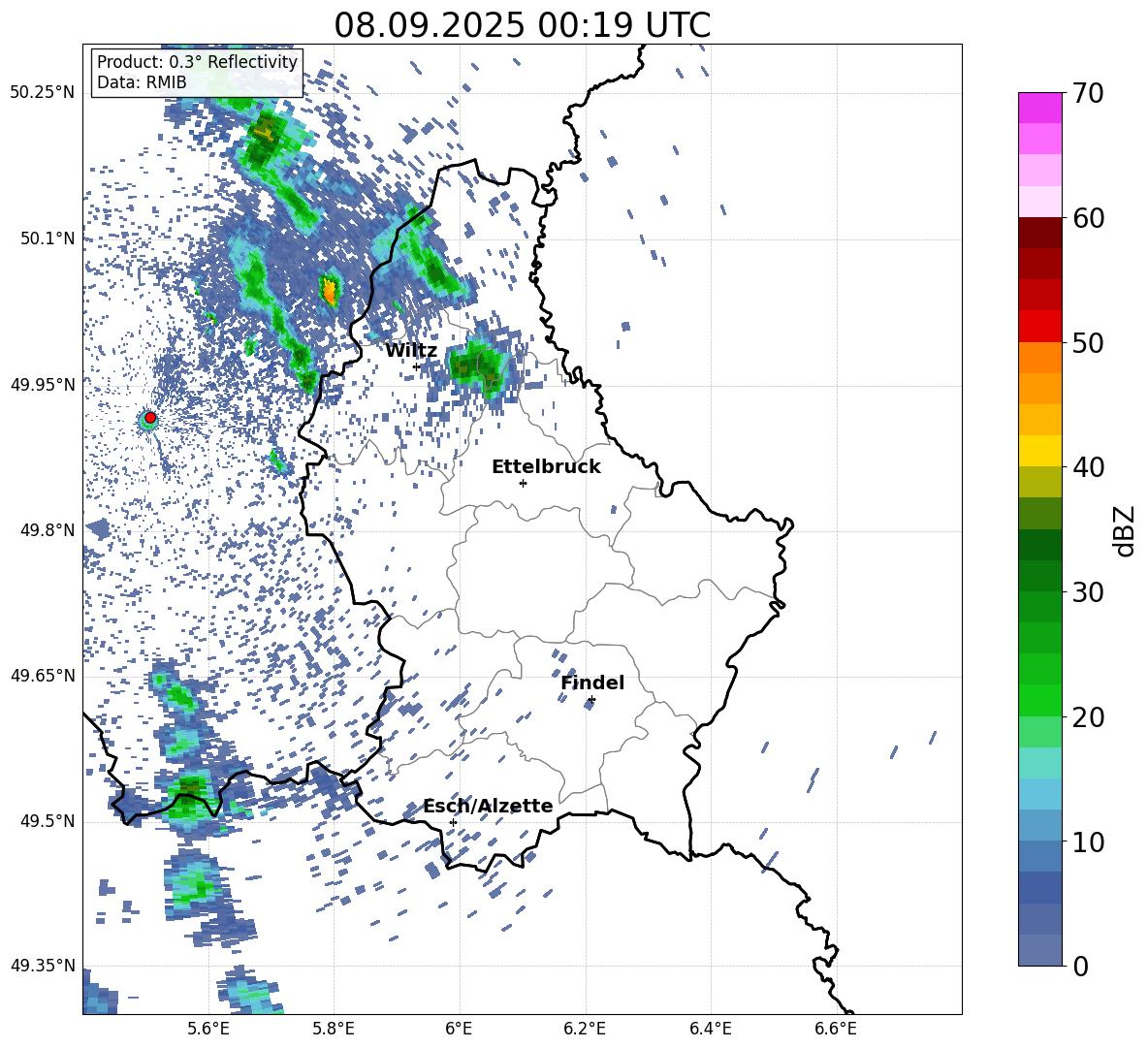Click the orange high-reflectivity cell west of Wiltz
Image resolution: width=1148 pixels, height=1048 pixels.
(331, 291)
